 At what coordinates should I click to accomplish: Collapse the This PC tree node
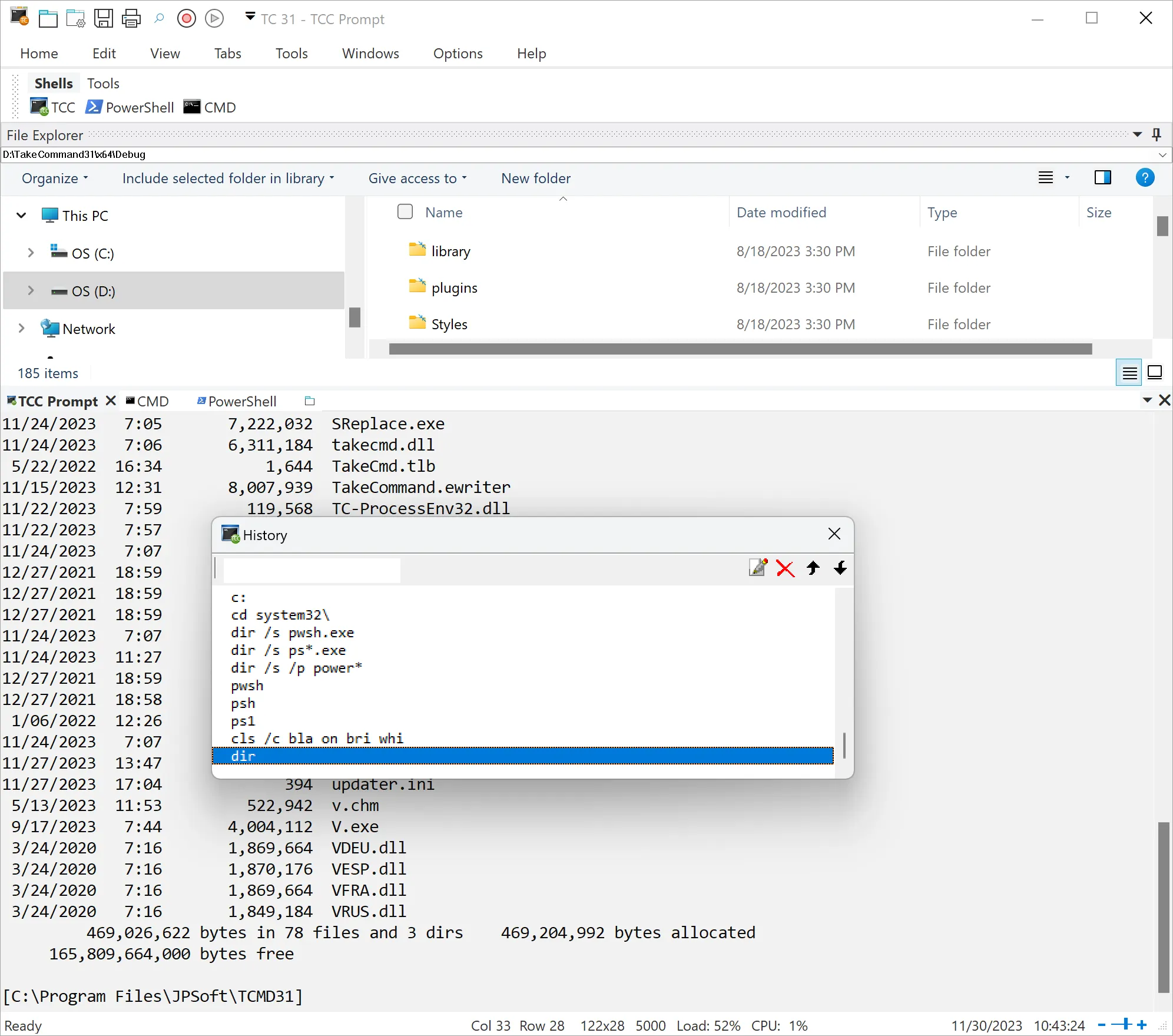(21, 216)
